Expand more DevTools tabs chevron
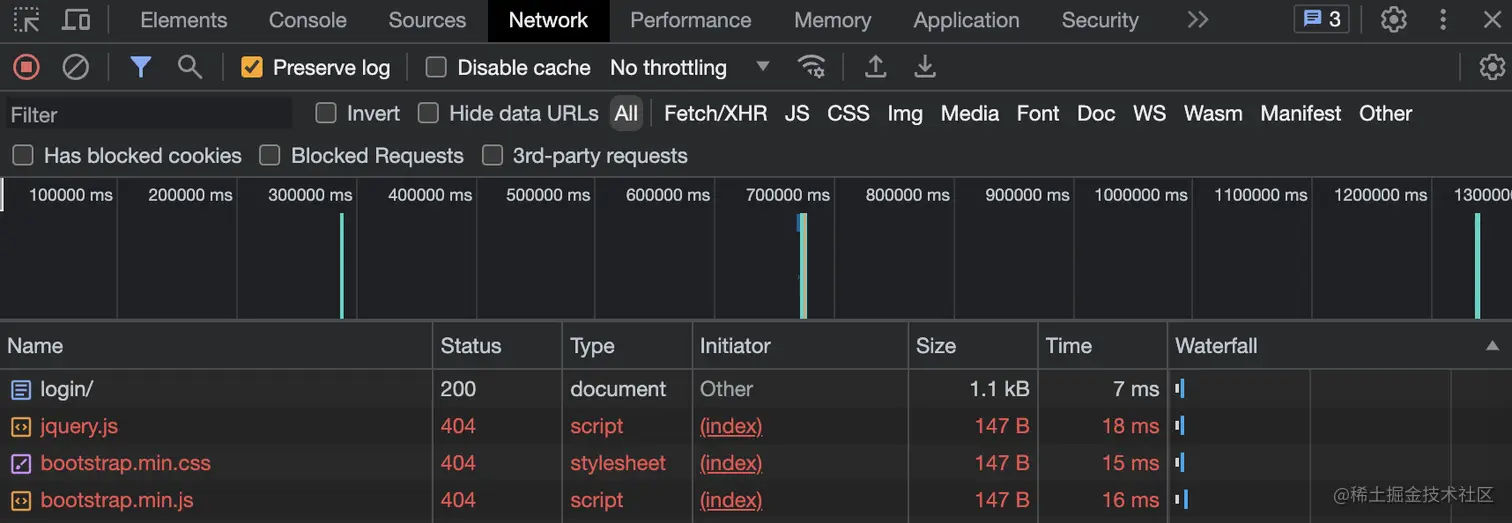The height and width of the screenshot is (523, 1512). click(x=1197, y=19)
